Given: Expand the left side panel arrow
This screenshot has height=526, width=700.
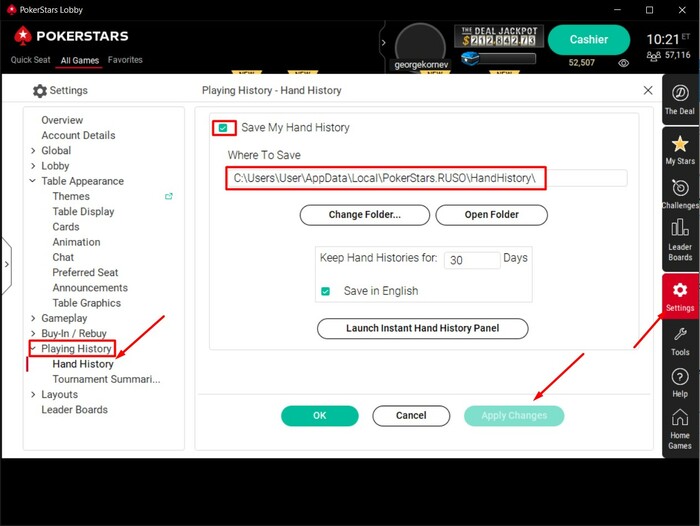Looking at the screenshot, I should tap(6, 264).
